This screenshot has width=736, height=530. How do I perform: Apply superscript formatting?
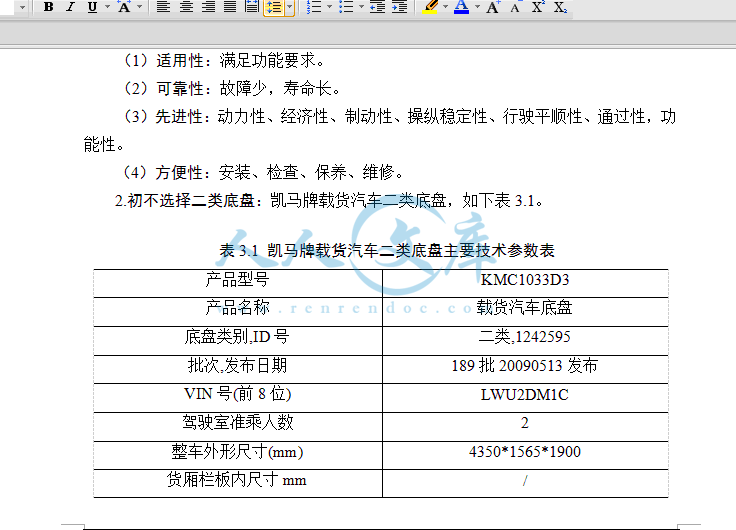coord(538,7)
